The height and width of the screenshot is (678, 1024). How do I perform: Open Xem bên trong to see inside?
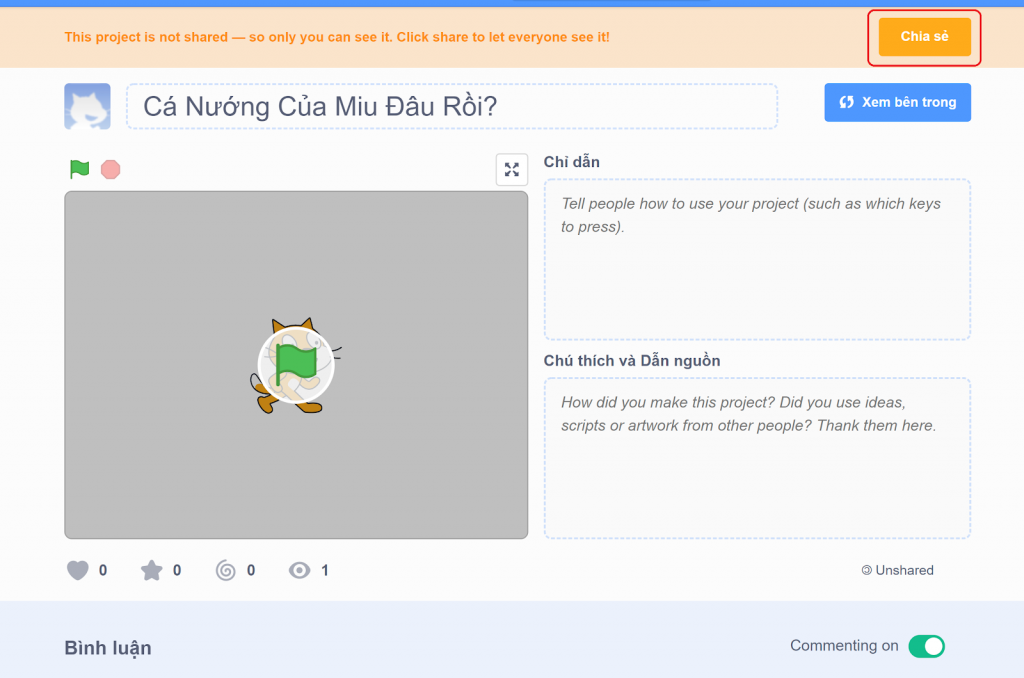pyautogui.click(x=897, y=103)
